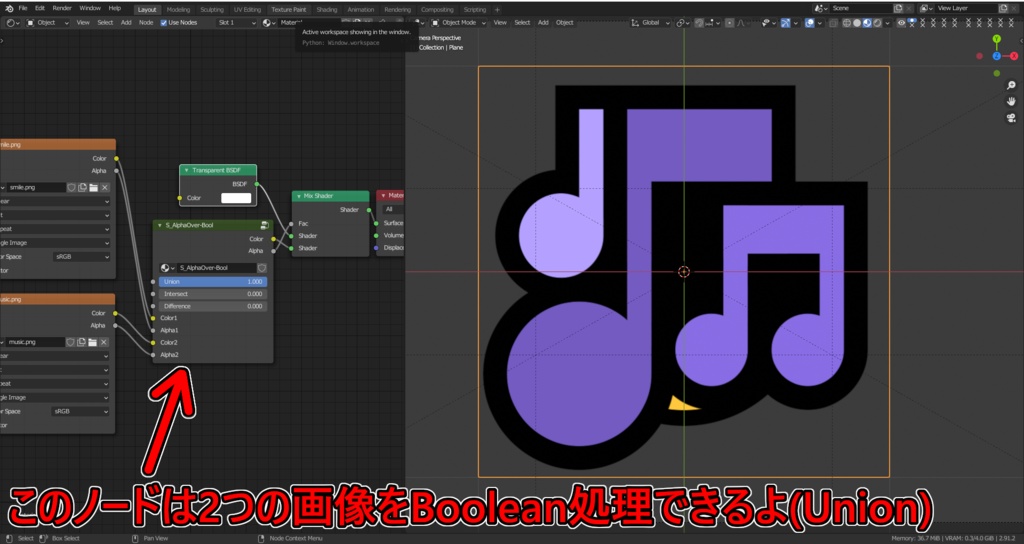Toggle X-ray mode in viewport header
The height and width of the screenshot is (544, 1024).
coord(833,22)
